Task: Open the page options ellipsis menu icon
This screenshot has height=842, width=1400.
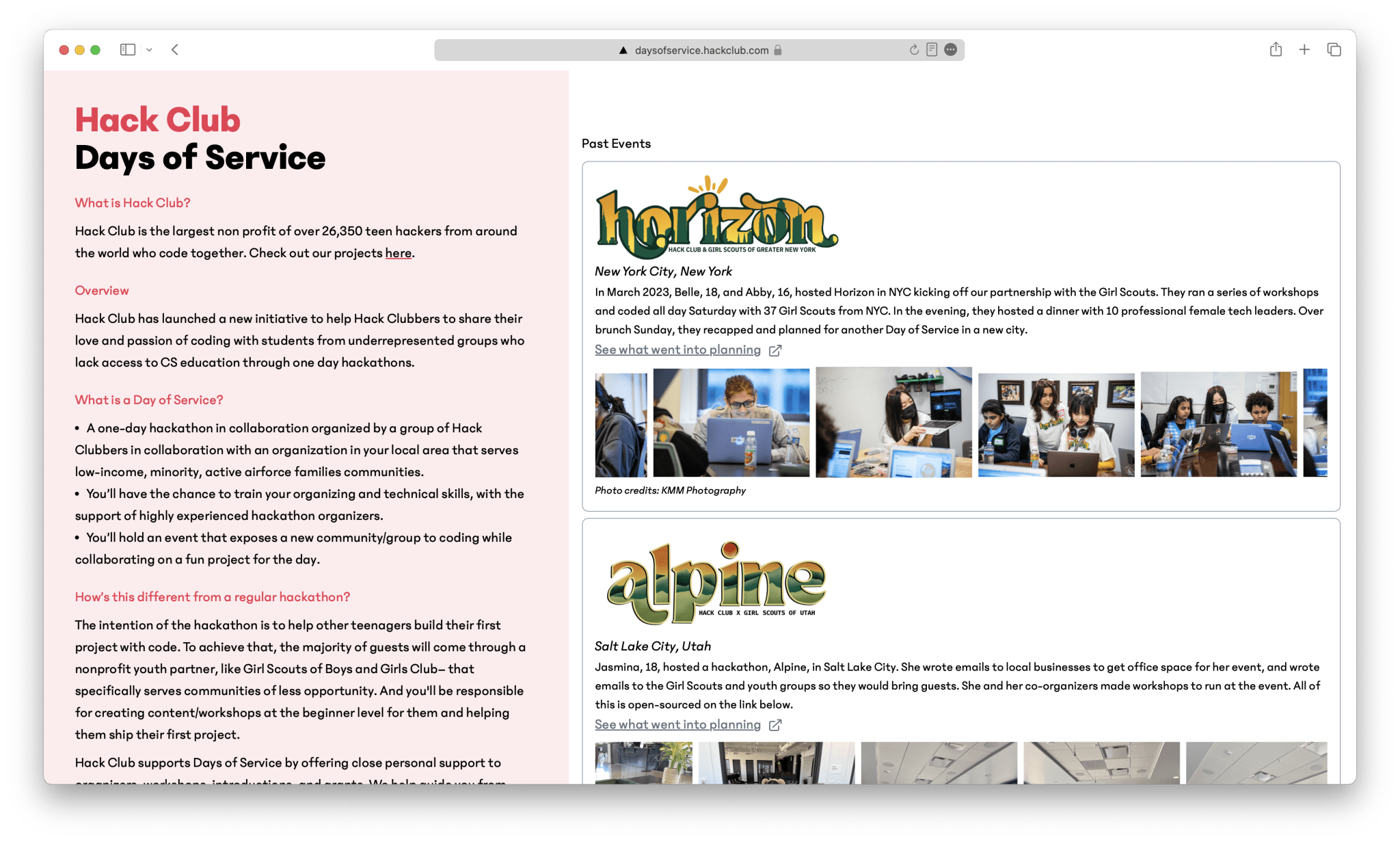Action: (x=950, y=49)
